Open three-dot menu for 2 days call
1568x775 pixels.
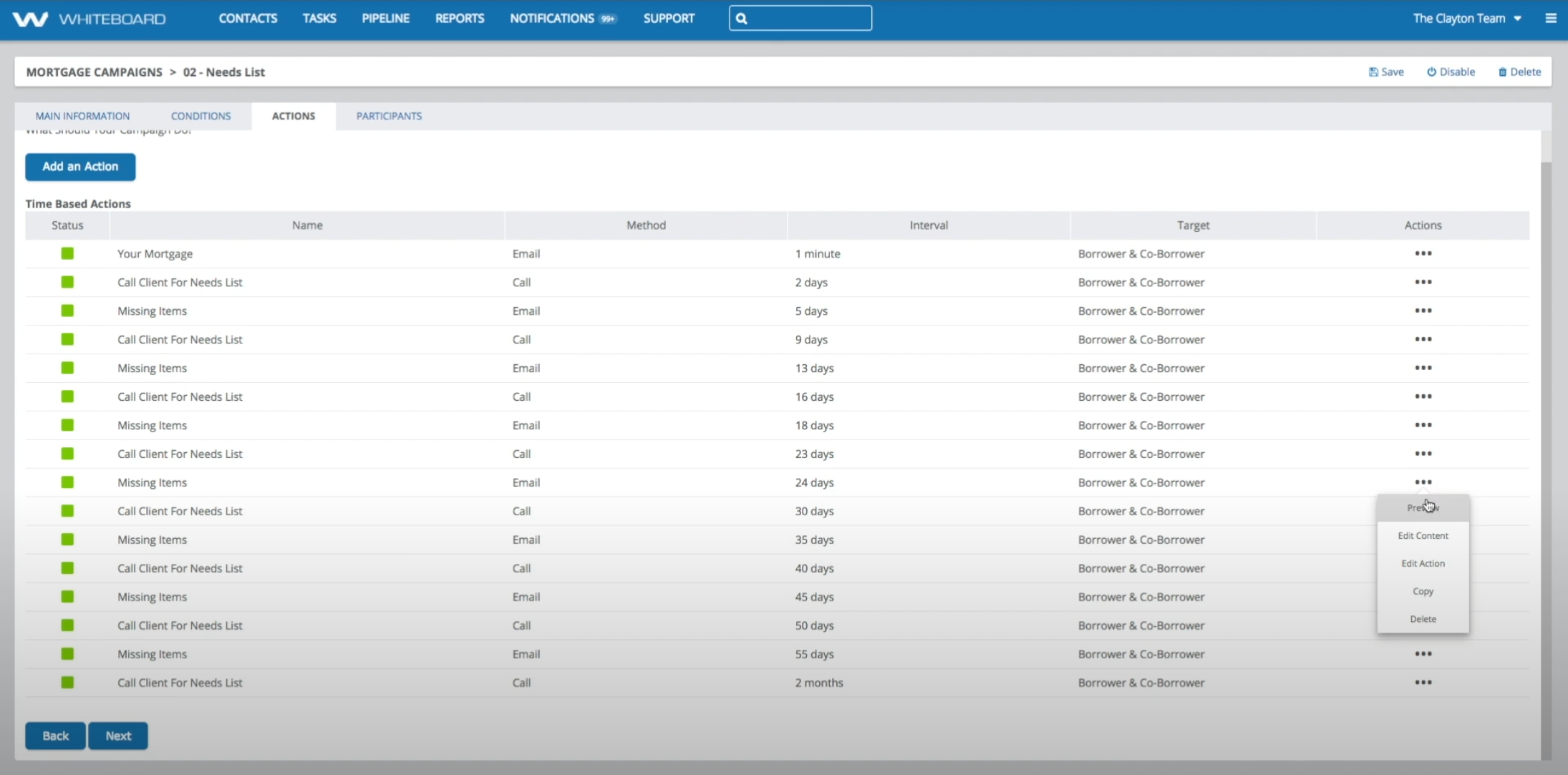[x=1423, y=282]
